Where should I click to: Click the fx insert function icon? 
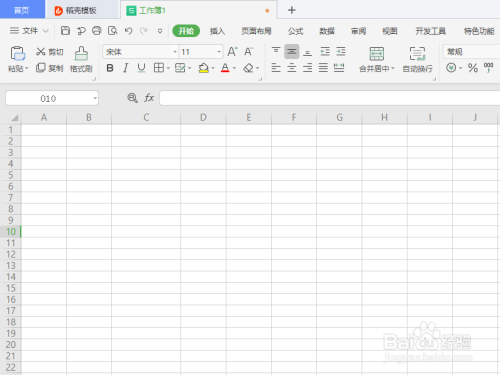pyautogui.click(x=149, y=98)
